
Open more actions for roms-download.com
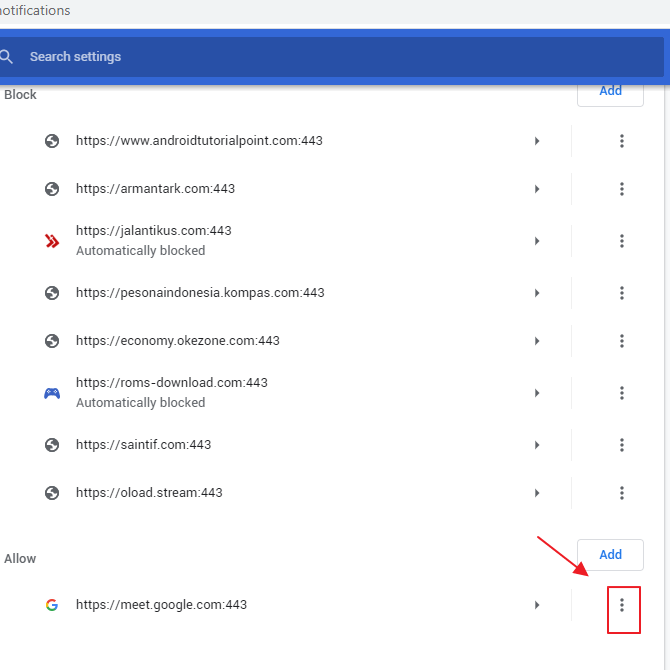621,393
